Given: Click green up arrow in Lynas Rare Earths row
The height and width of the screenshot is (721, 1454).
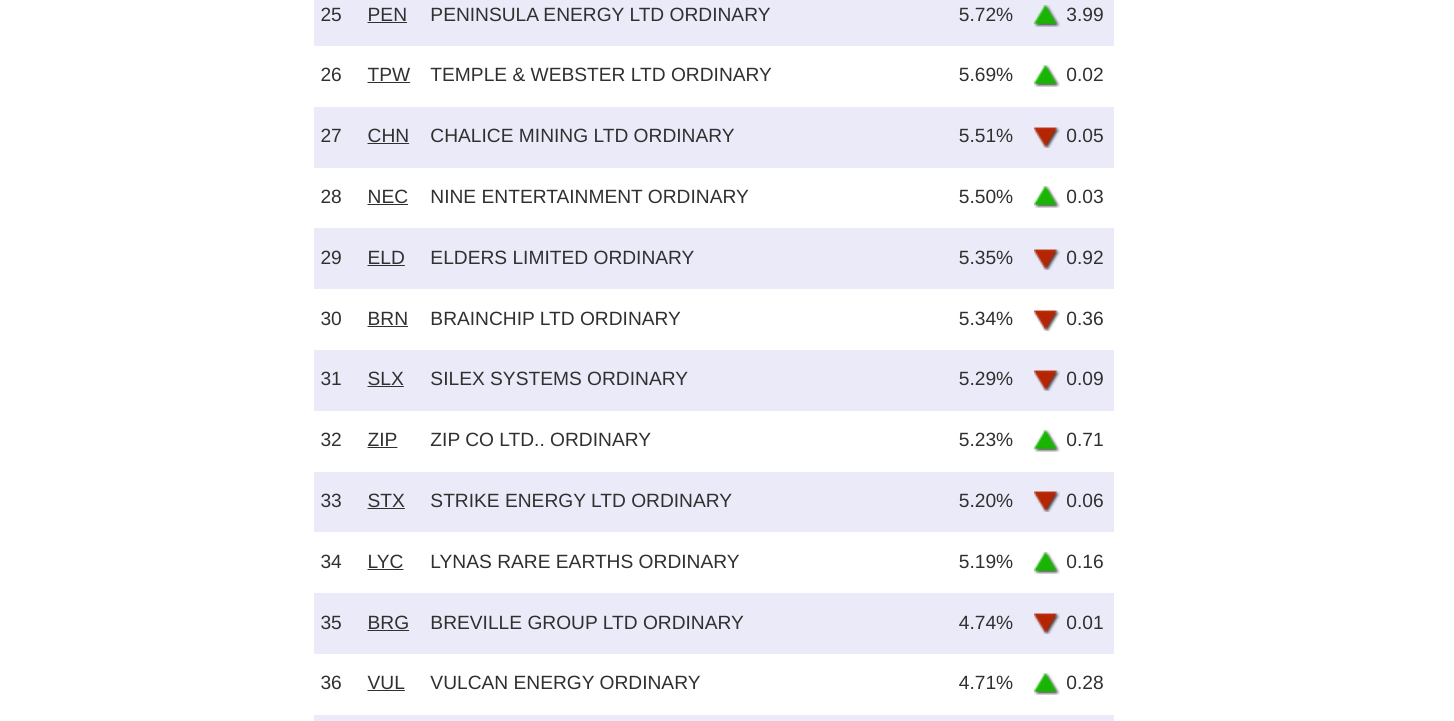Looking at the screenshot, I should [1046, 563].
